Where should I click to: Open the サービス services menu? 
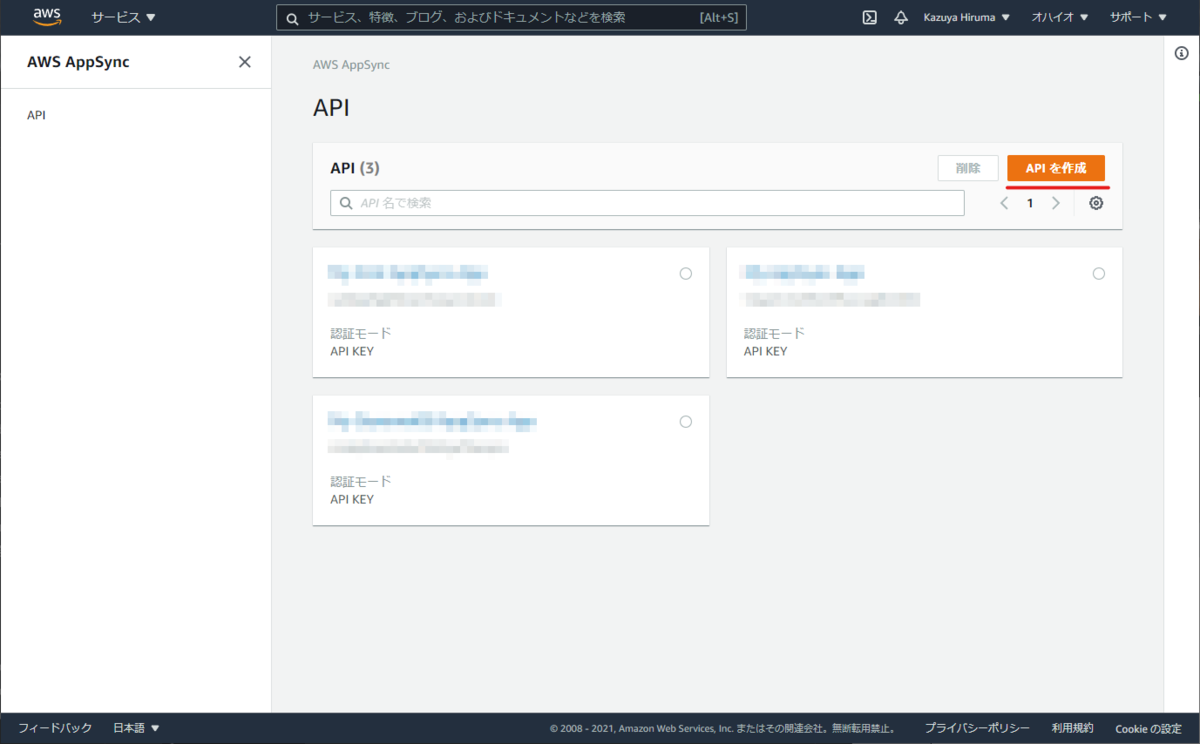pos(123,17)
